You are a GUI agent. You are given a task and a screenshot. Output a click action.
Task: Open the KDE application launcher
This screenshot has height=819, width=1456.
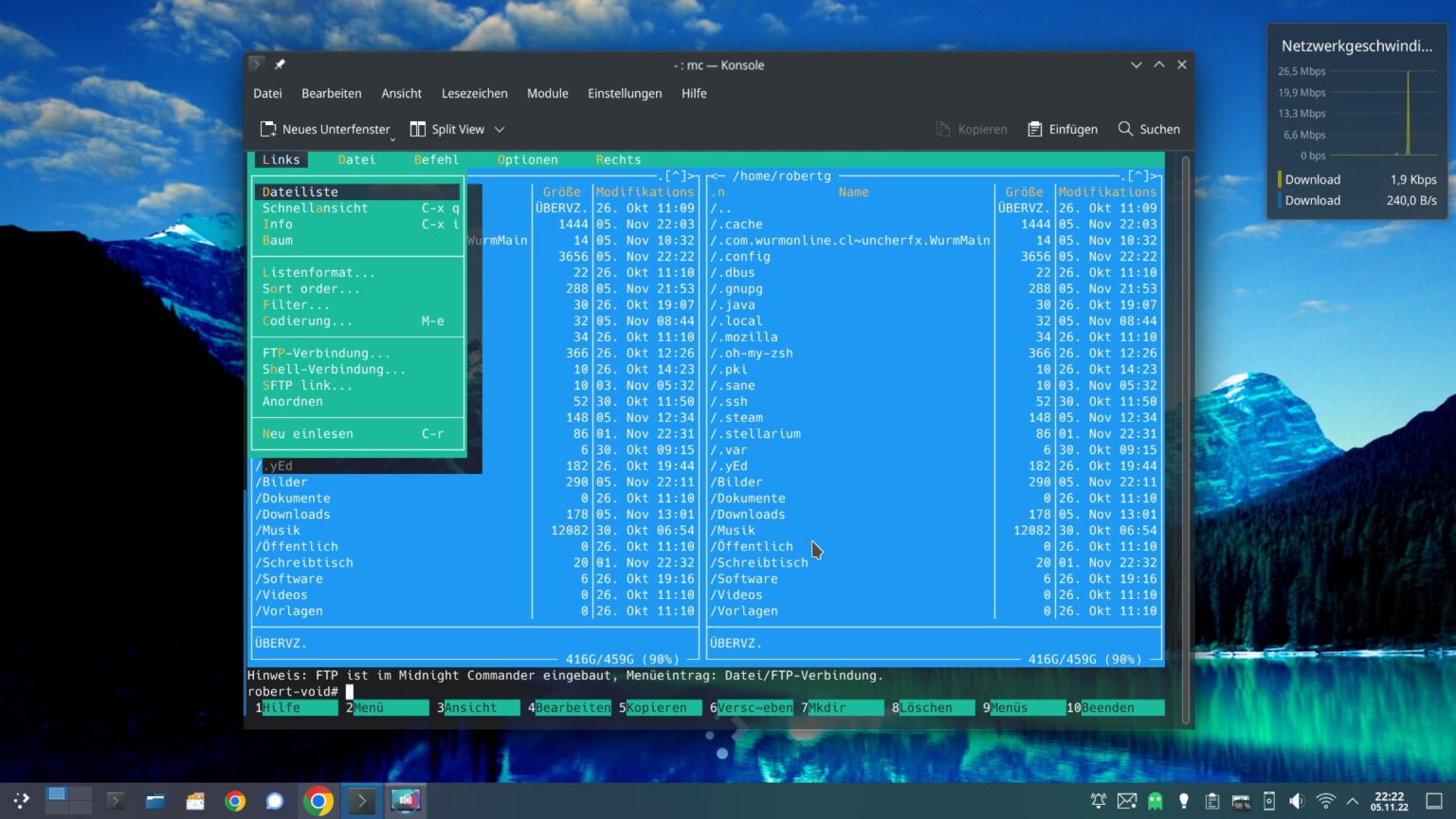pos(21,801)
